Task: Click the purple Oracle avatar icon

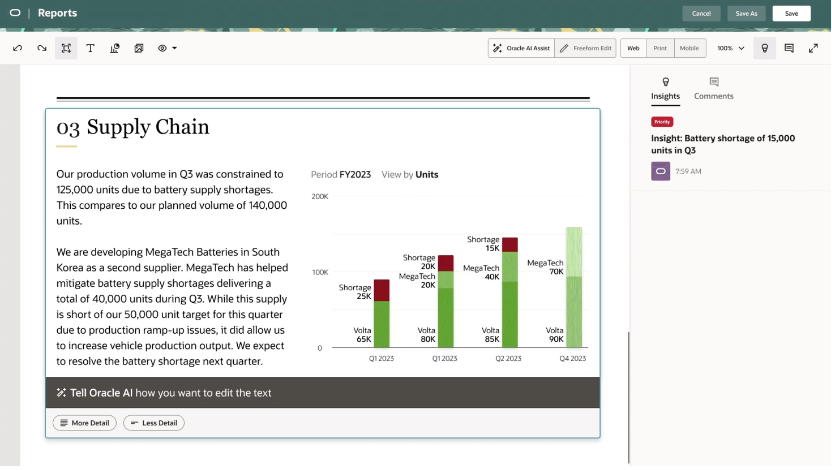Action: (x=661, y=171)
